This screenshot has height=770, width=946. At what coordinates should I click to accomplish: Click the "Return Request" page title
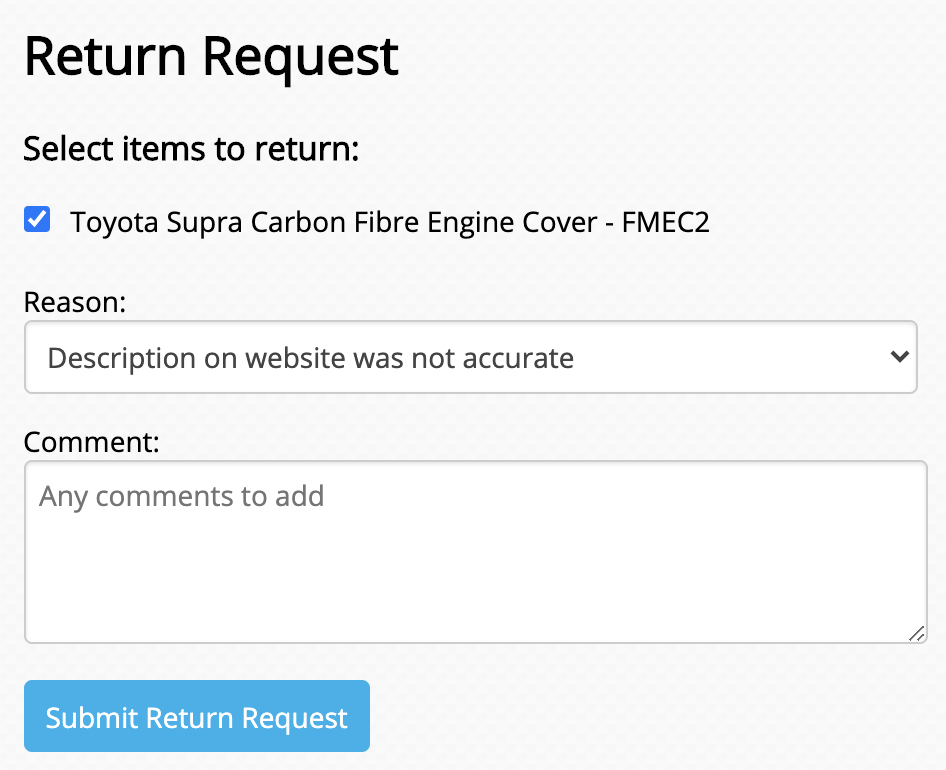coord(211,56)
